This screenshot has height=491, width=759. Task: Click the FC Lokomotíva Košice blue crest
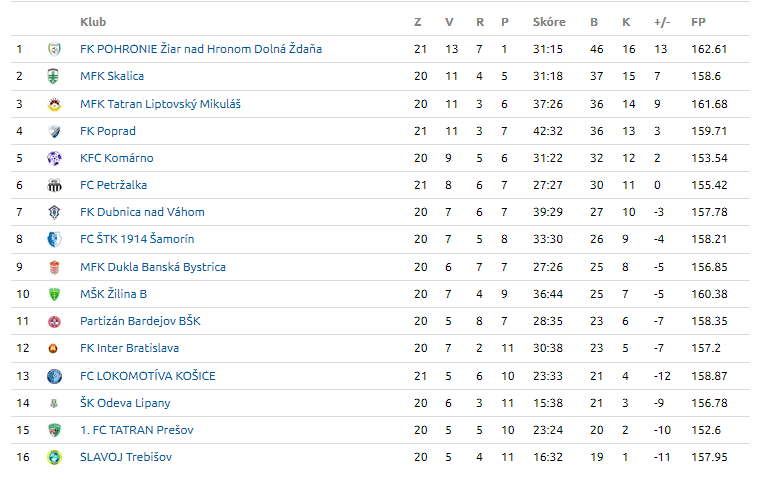[x=54, y=376]
